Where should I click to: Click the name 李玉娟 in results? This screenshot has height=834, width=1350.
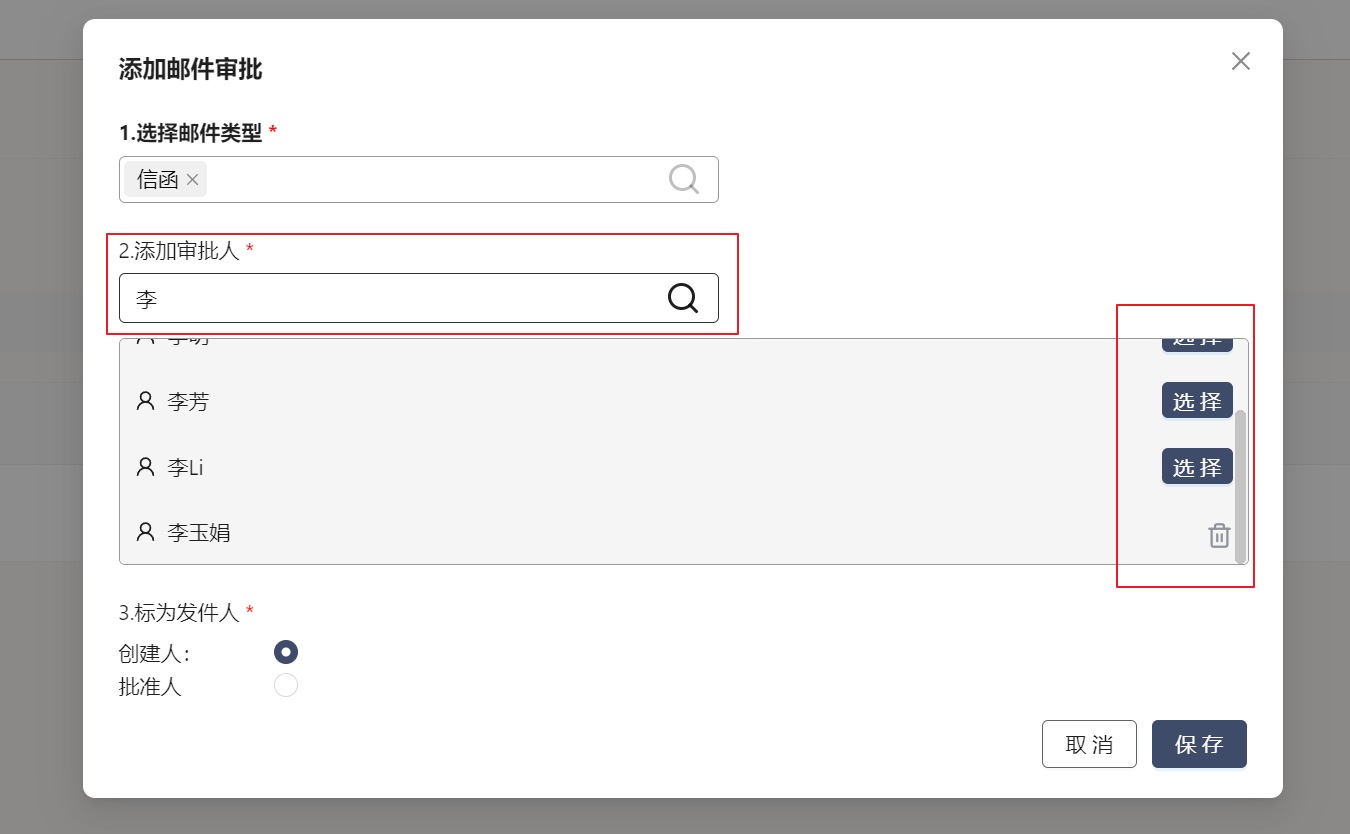coord(199,532)
